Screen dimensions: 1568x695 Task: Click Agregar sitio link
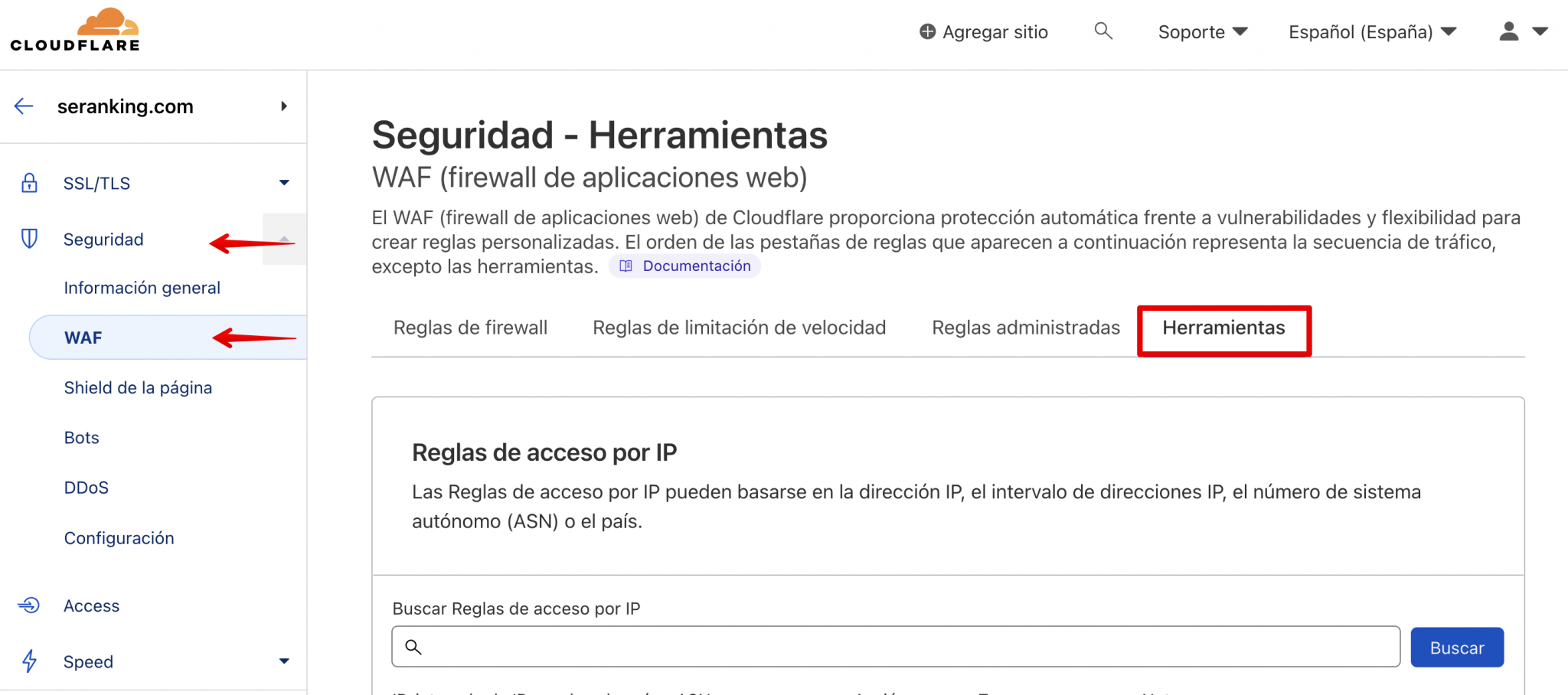pyautogui.click(x=995, y=31)
